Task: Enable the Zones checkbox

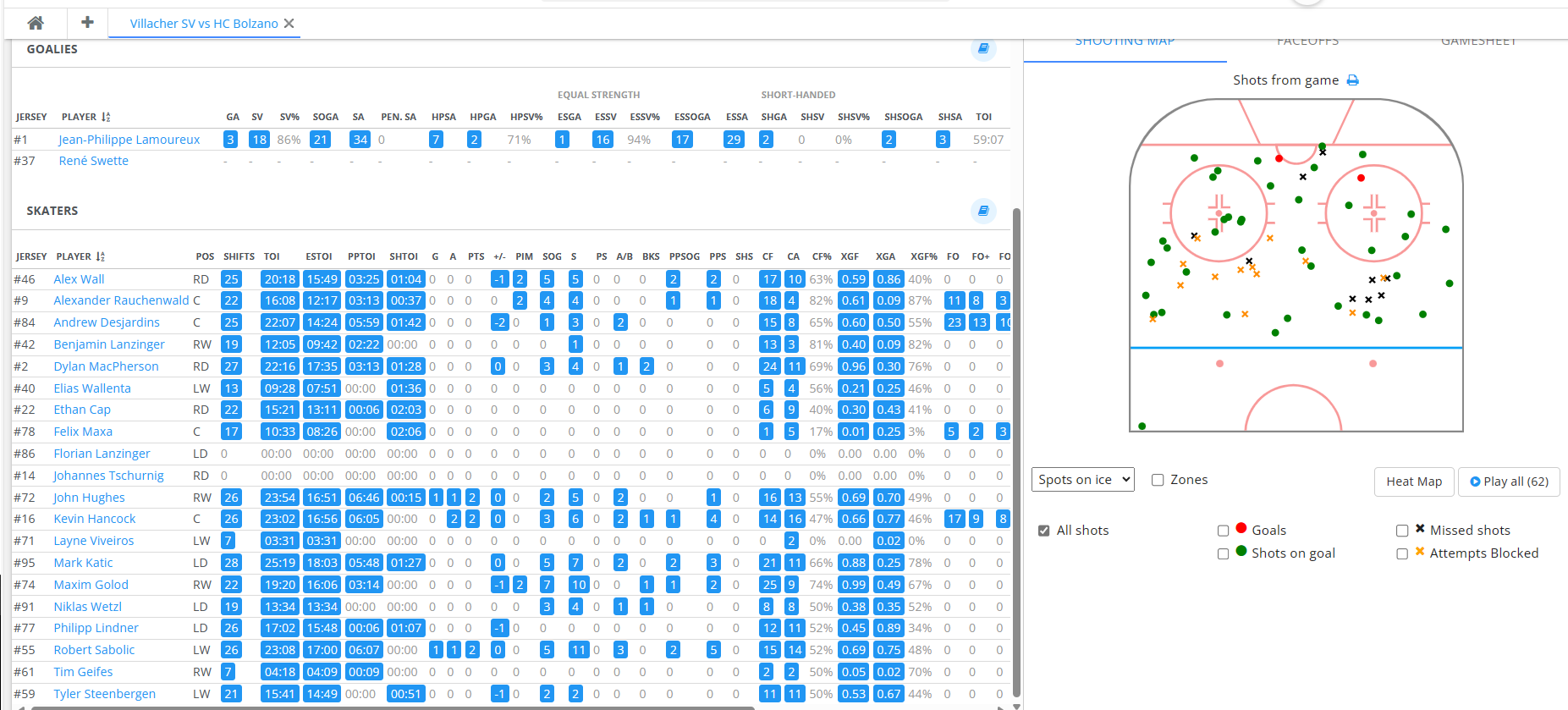Action: pyautogui.click(x=1158, y=480)
